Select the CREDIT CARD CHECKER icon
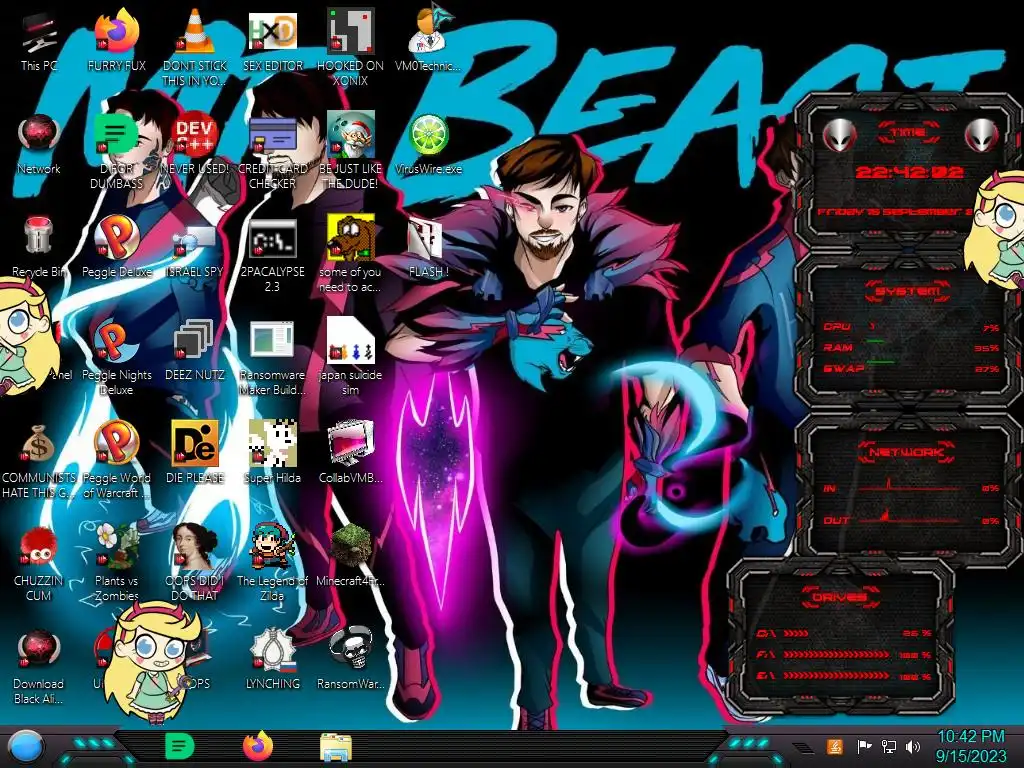Viewport: 1024px width, 768px height. pyautogui.click(x=272, y=135)
